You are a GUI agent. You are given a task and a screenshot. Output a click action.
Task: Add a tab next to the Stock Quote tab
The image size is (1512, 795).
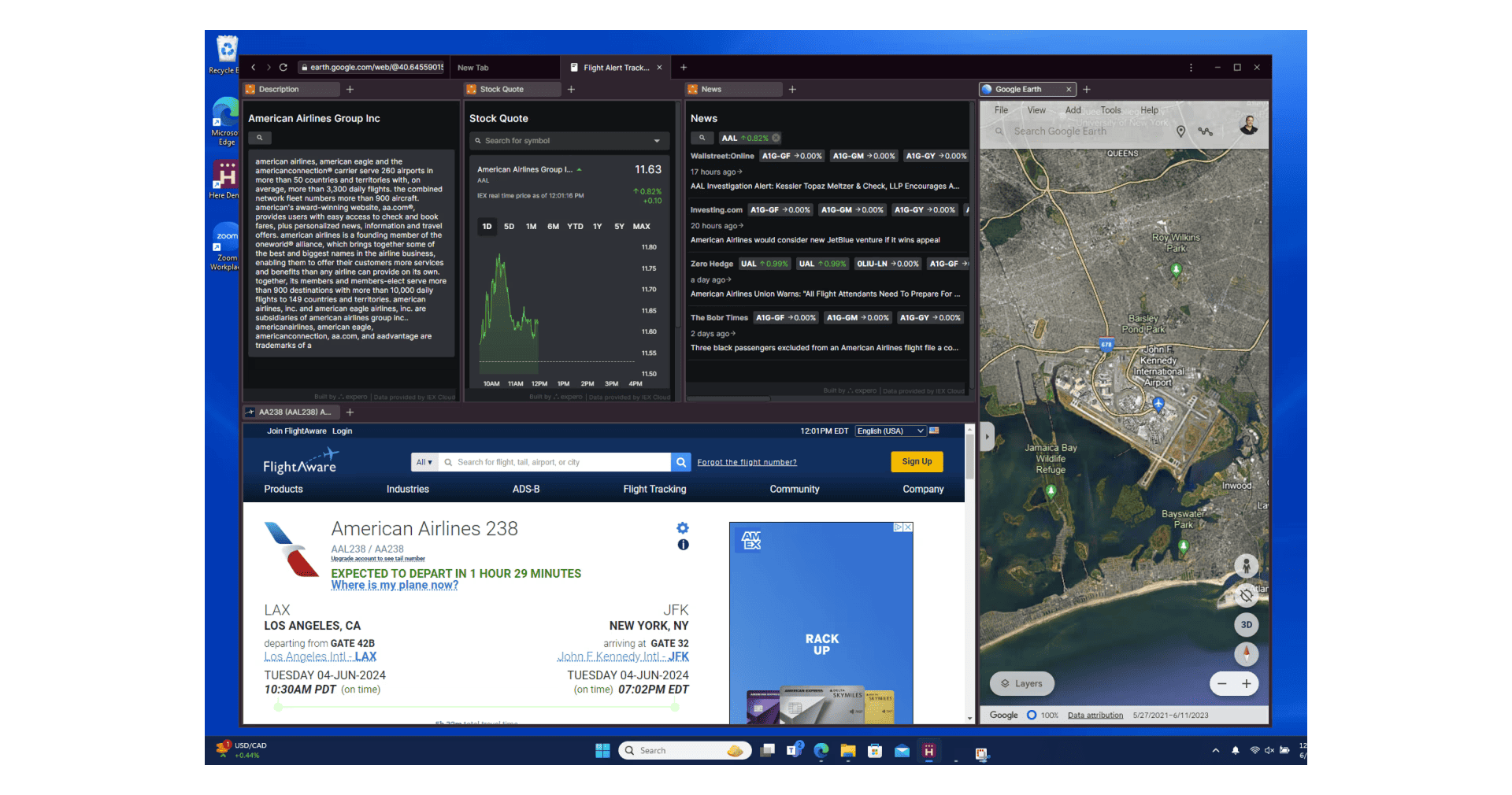coord(571,90)
